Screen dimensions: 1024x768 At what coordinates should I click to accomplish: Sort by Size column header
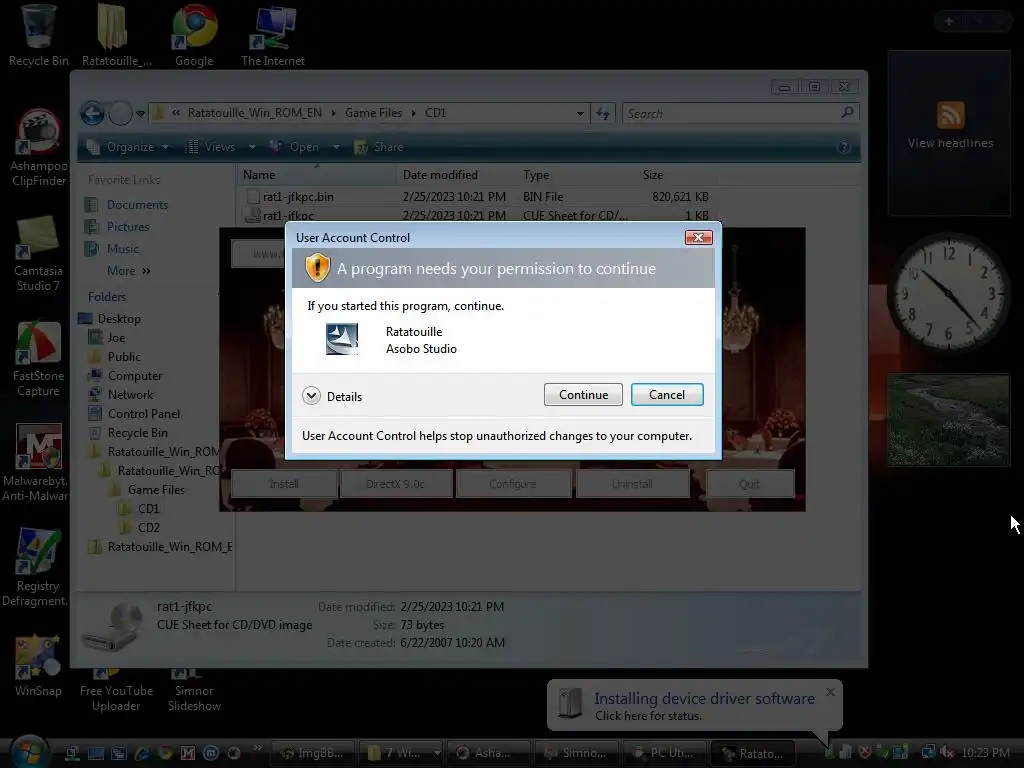(x=677, y=175)
